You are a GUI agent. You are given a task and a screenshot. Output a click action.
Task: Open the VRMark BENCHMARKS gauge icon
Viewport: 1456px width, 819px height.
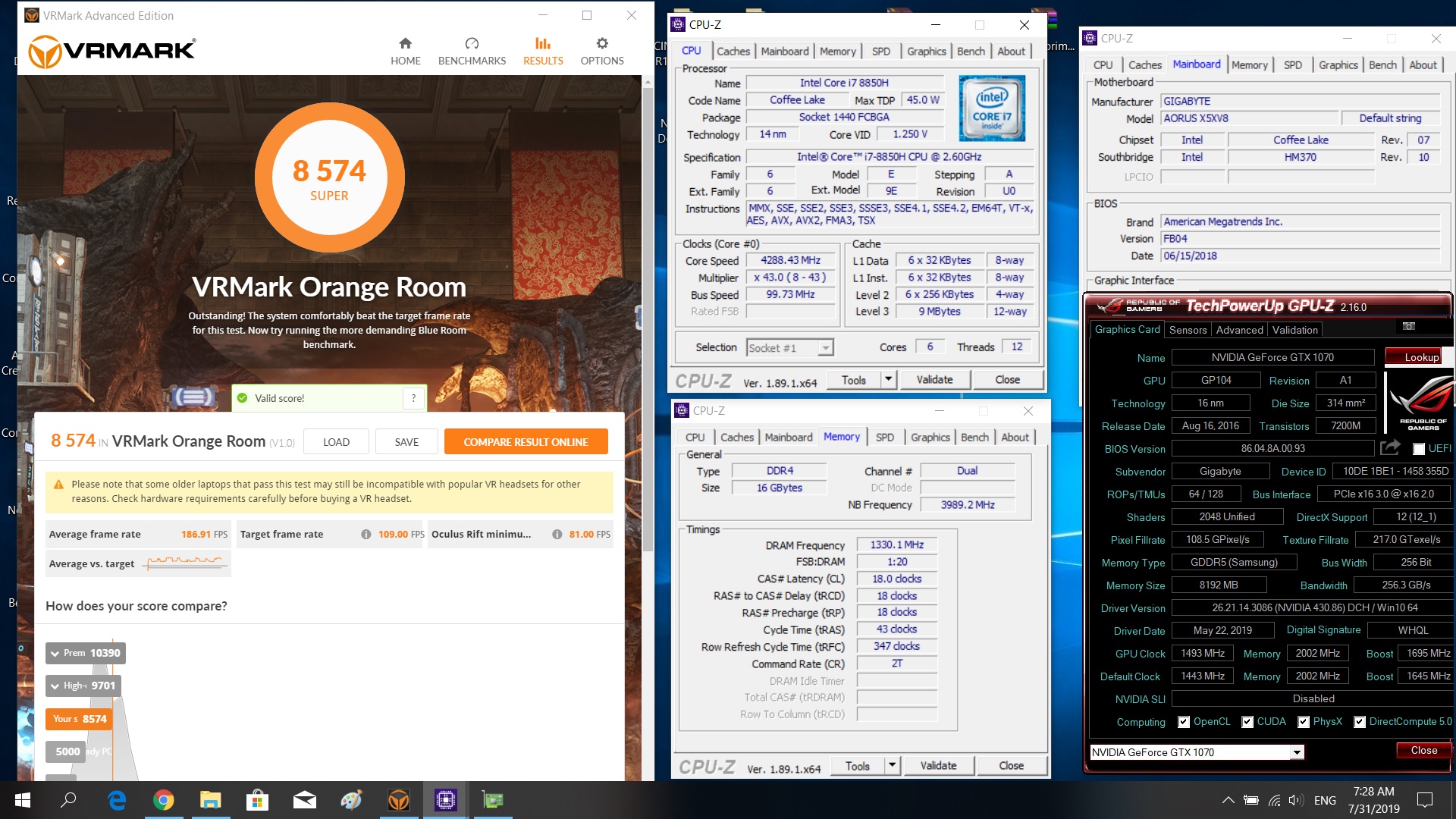tap(472, 43)
